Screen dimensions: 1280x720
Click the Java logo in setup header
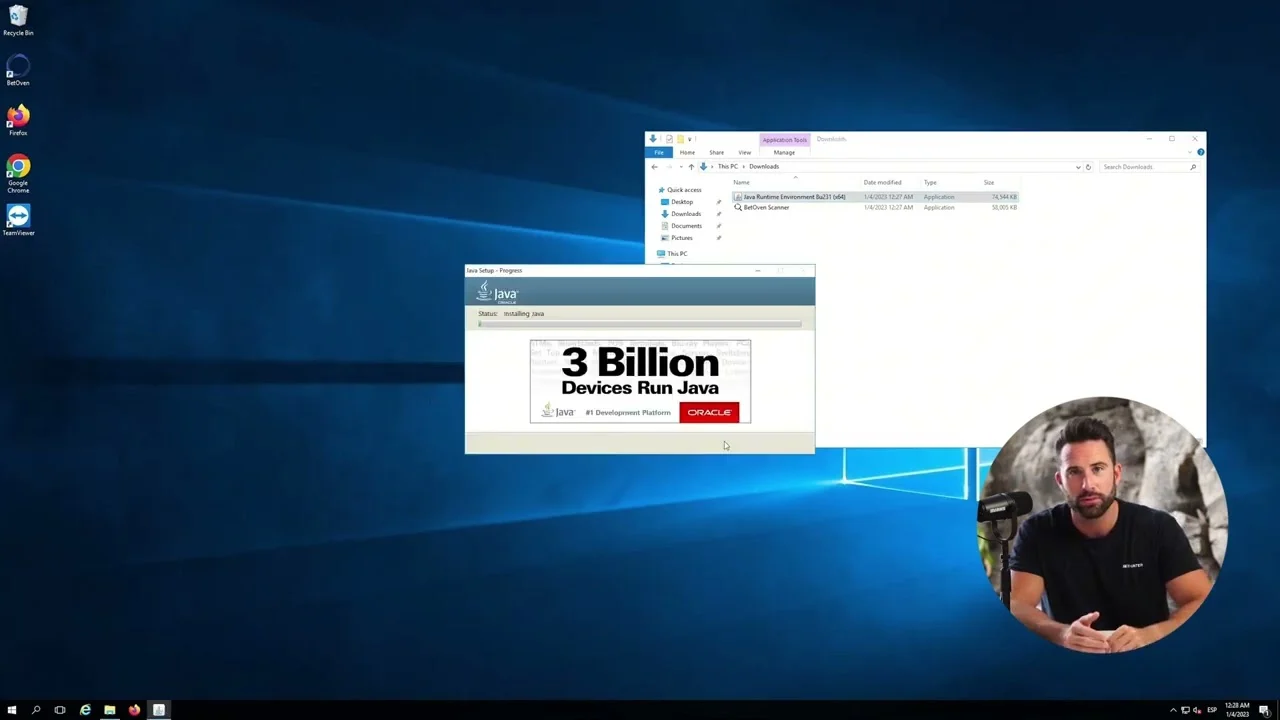tap(497, 292)
